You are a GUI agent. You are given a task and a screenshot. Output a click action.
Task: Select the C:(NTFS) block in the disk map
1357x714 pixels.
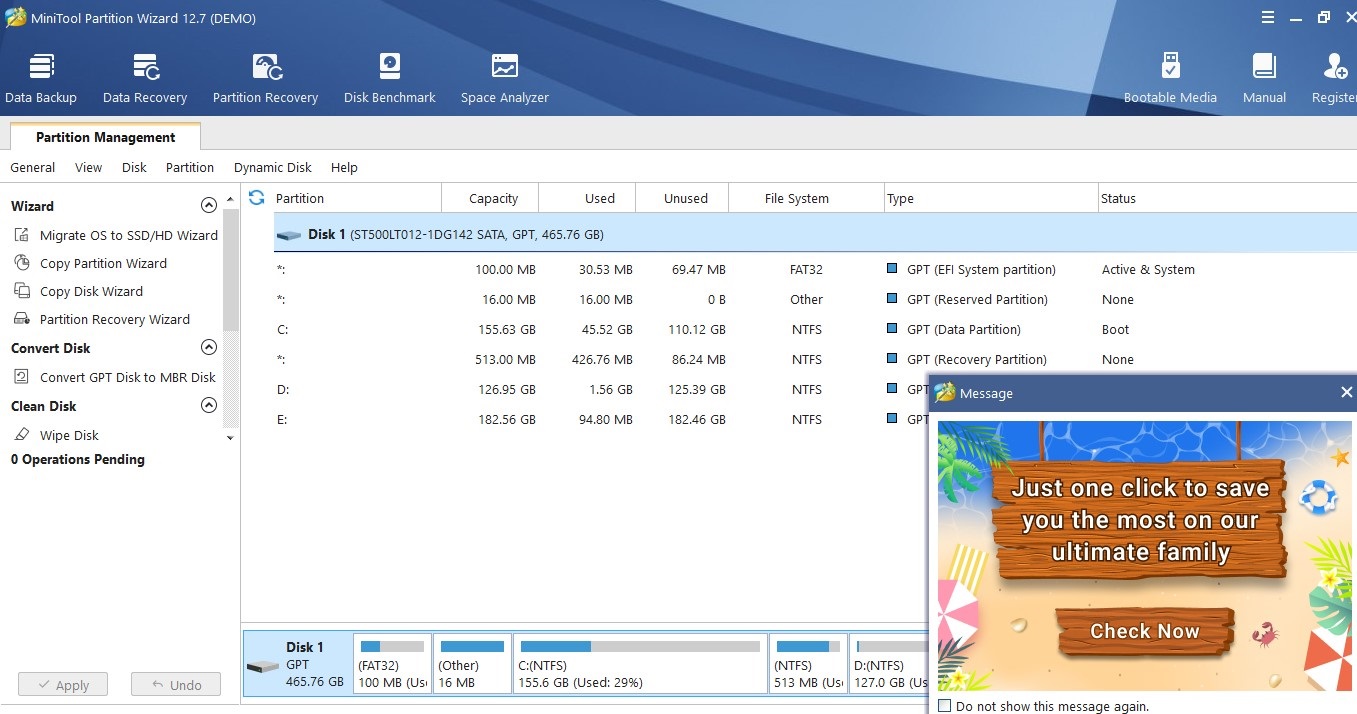[640, 664]
